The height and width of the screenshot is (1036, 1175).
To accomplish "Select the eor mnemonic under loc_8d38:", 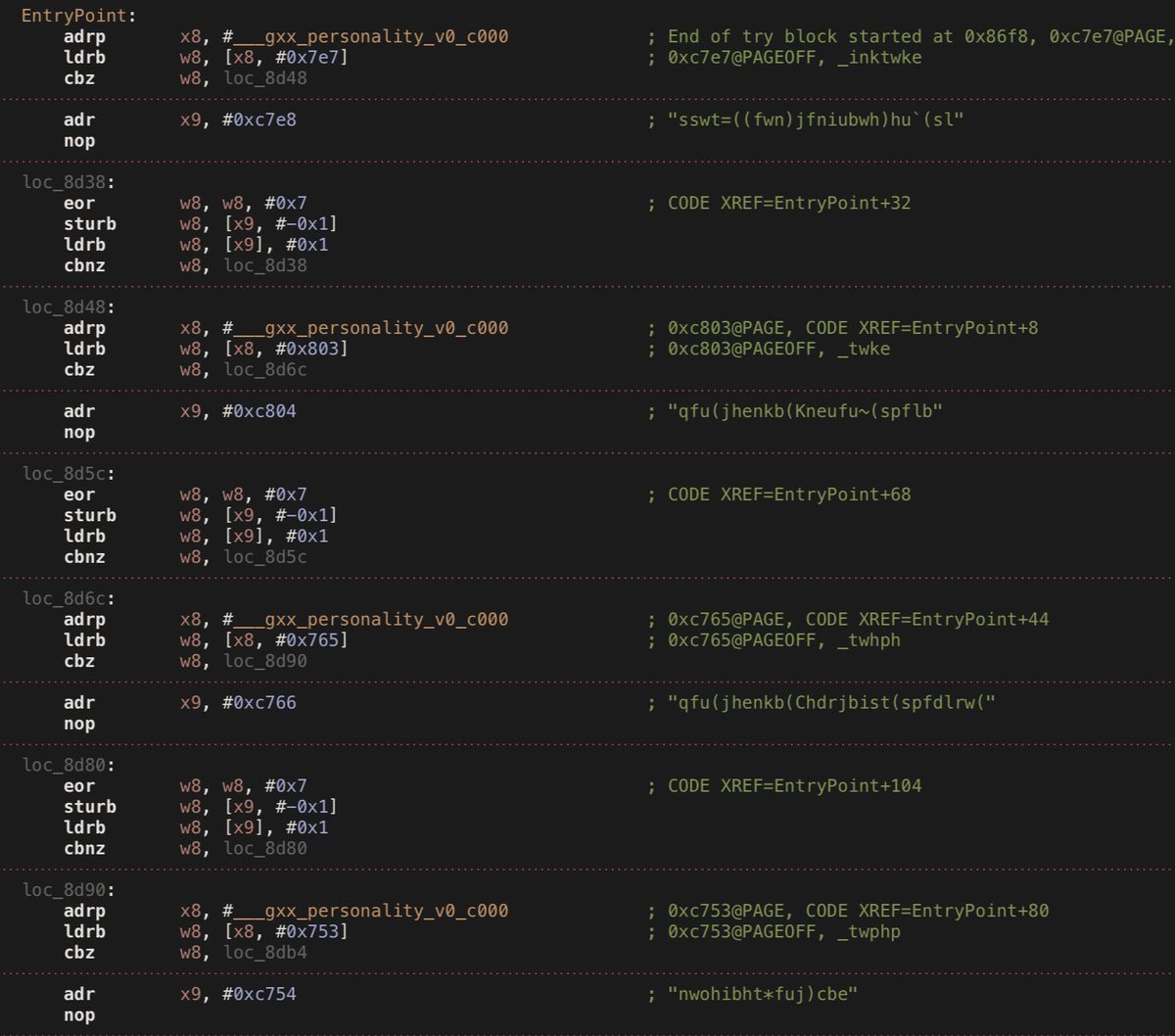I will [79, 203].
